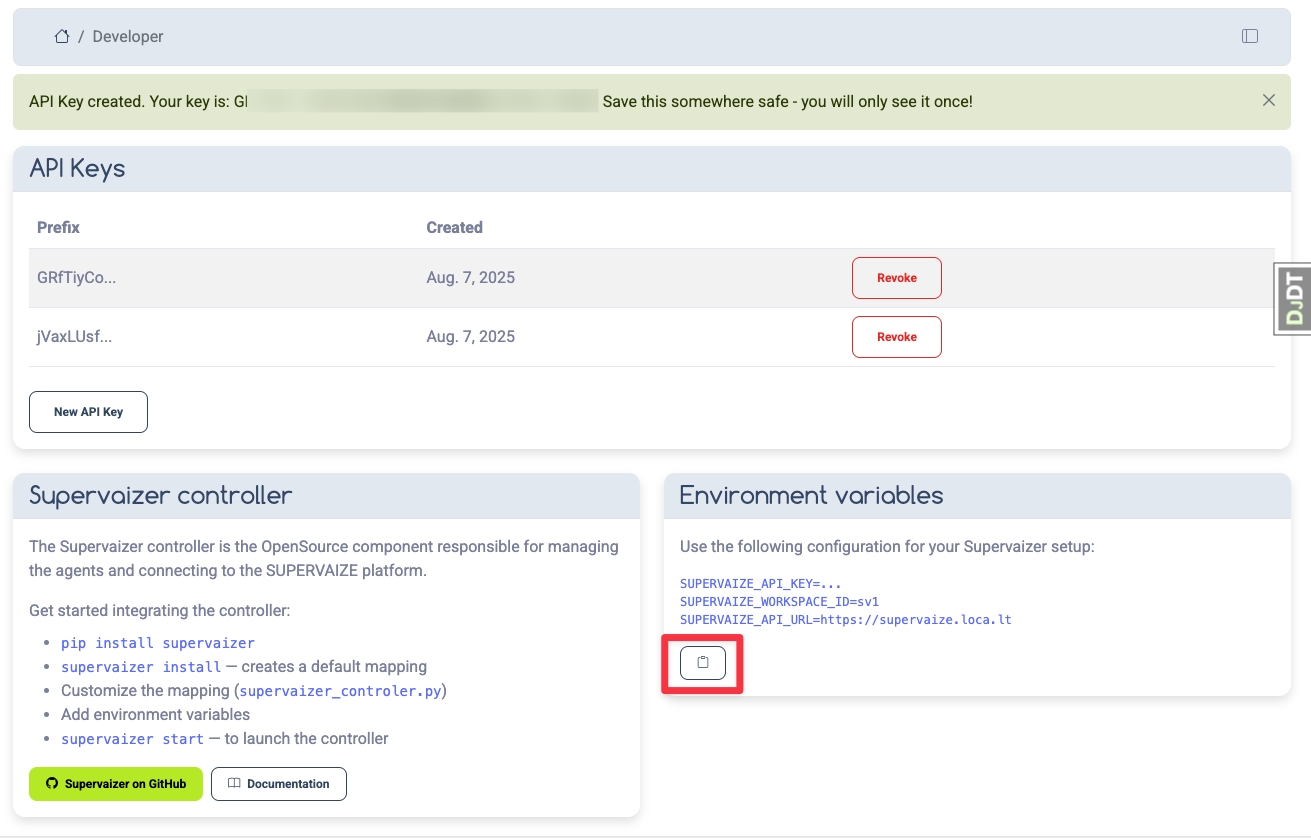
Task: Copy environment variables with clipboard icon
Action: pyautogui.click(x=703, y=663)
